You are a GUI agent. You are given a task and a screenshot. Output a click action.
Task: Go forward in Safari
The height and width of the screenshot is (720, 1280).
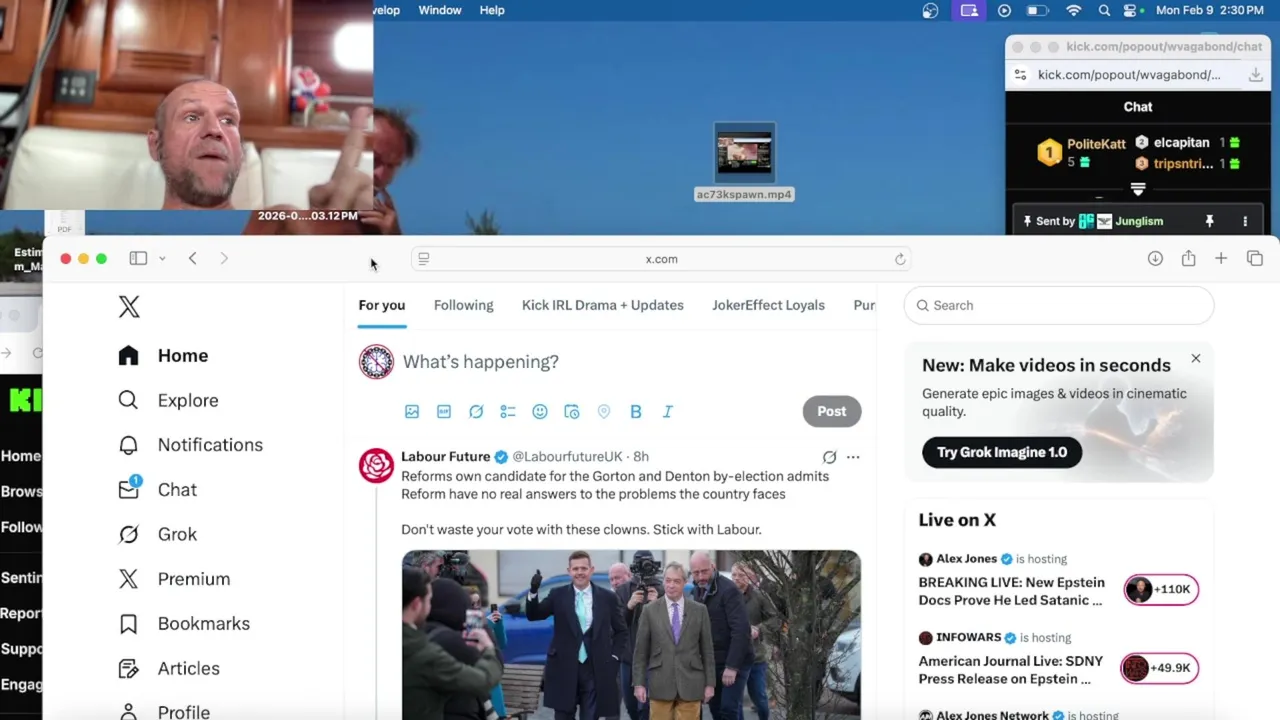point(224,259)
